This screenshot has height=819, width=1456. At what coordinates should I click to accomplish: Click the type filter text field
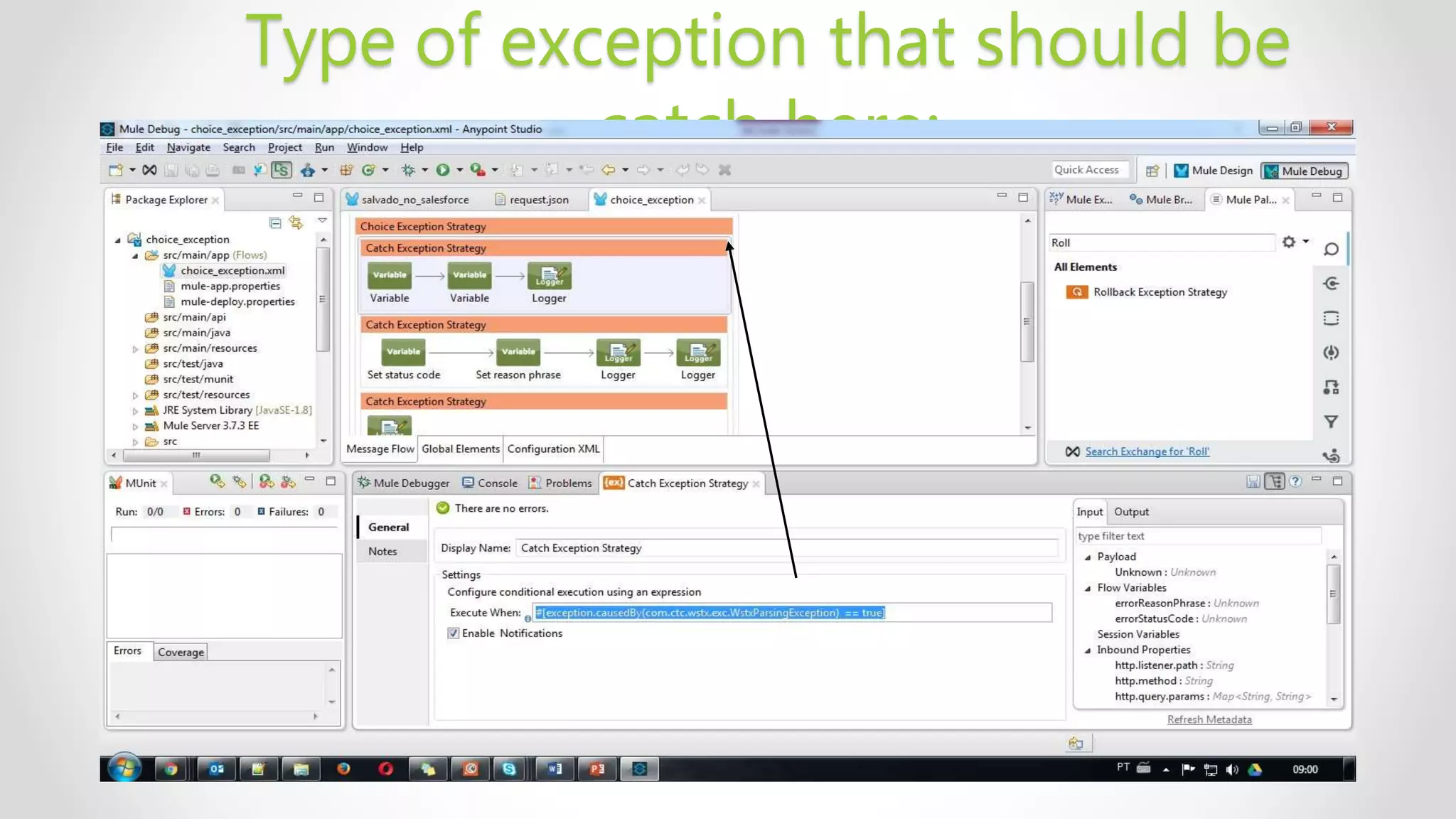tap(1198, 537)
